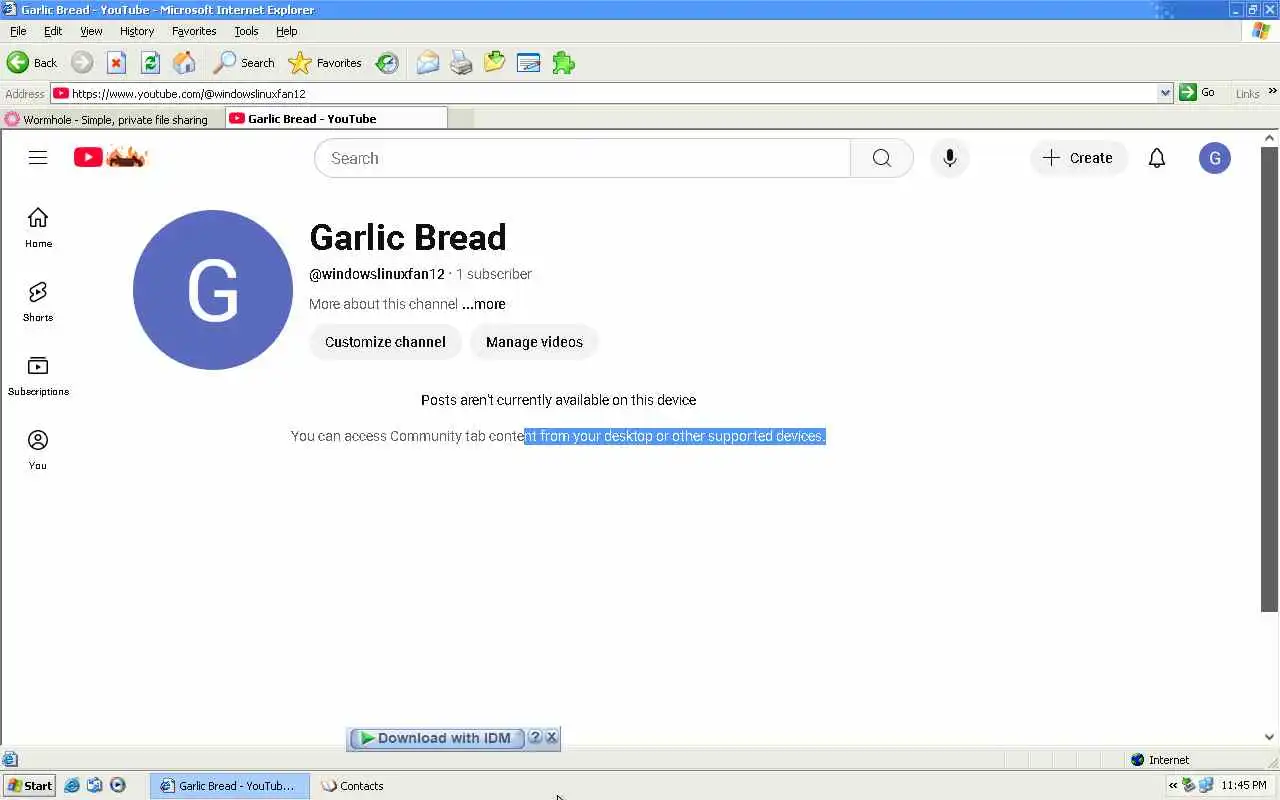Expand the Links toolbar chevron

pos(1272,92)
